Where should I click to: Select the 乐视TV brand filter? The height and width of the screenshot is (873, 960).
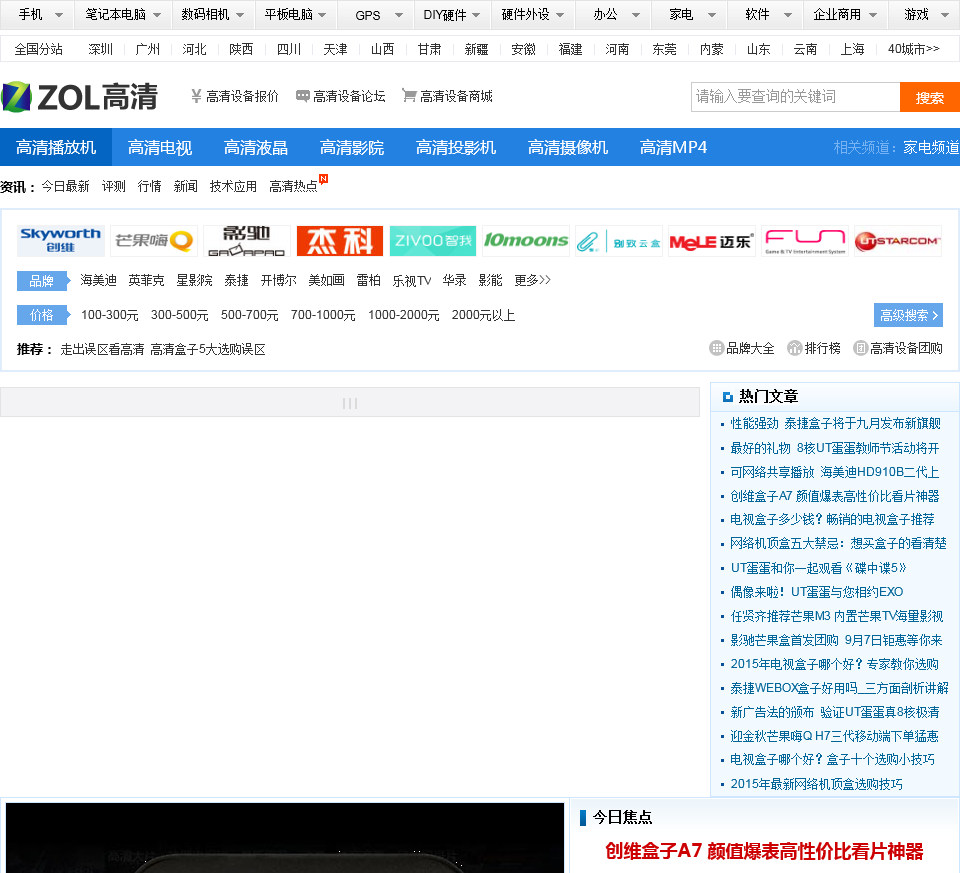[412, 280]
